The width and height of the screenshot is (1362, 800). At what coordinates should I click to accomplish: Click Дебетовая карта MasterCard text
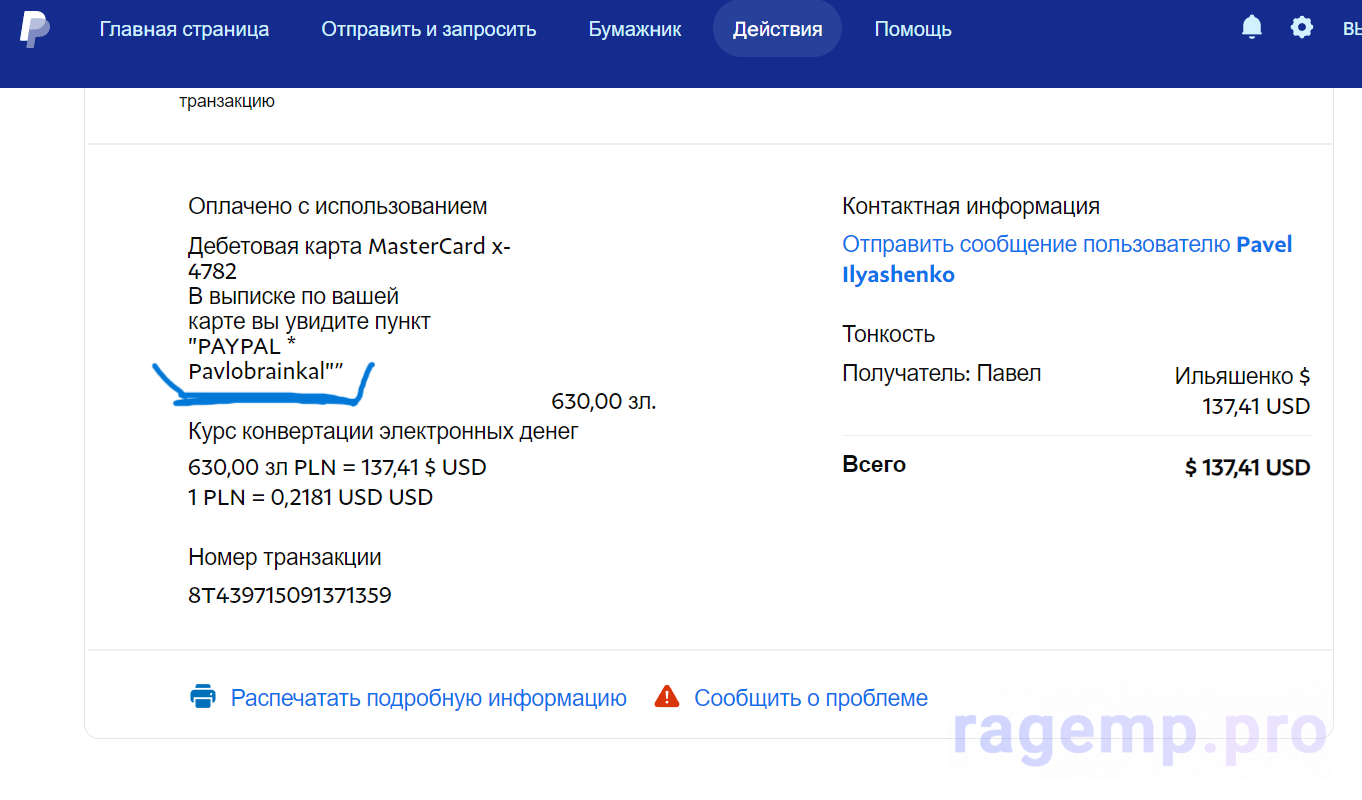click(x=349, y=258)
